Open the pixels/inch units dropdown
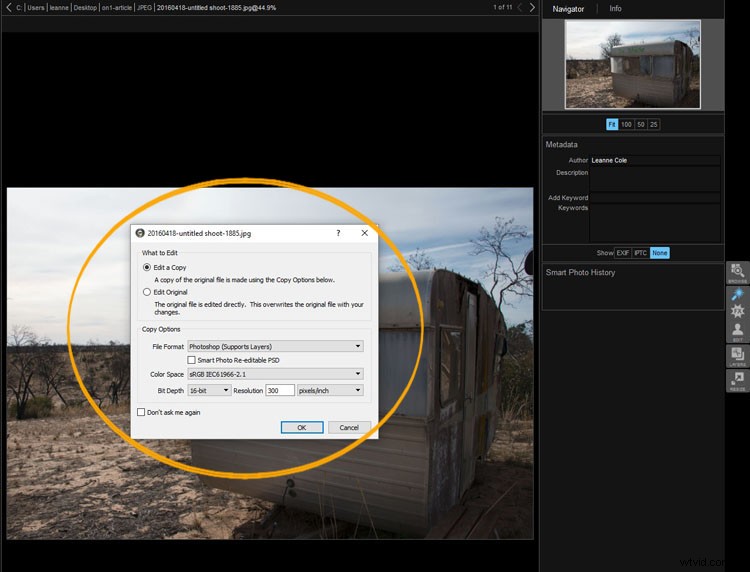 [x=330, y=390]
